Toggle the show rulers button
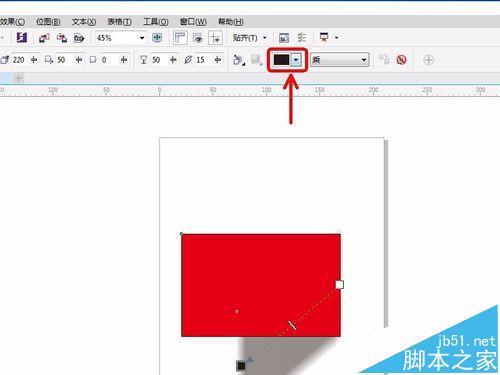The height and width of the screenshot is (375, 500). tap(180, 38)
